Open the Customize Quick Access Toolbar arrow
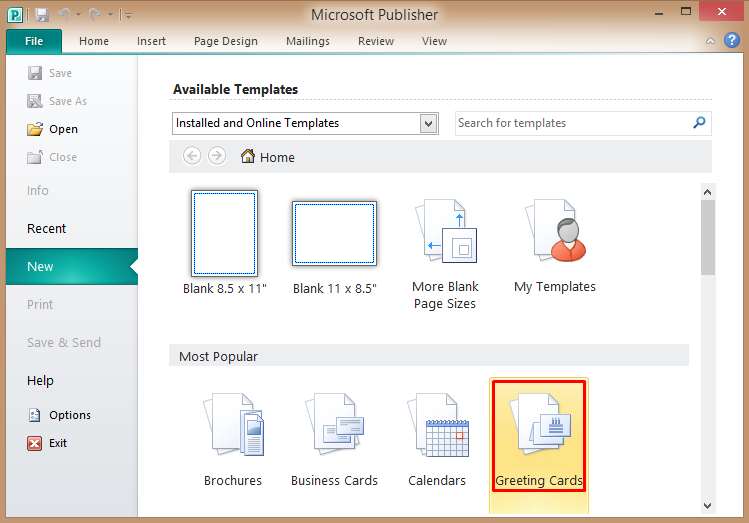This screenshot has width=749, height=523. pyautogui.click(x=128, y=15)
